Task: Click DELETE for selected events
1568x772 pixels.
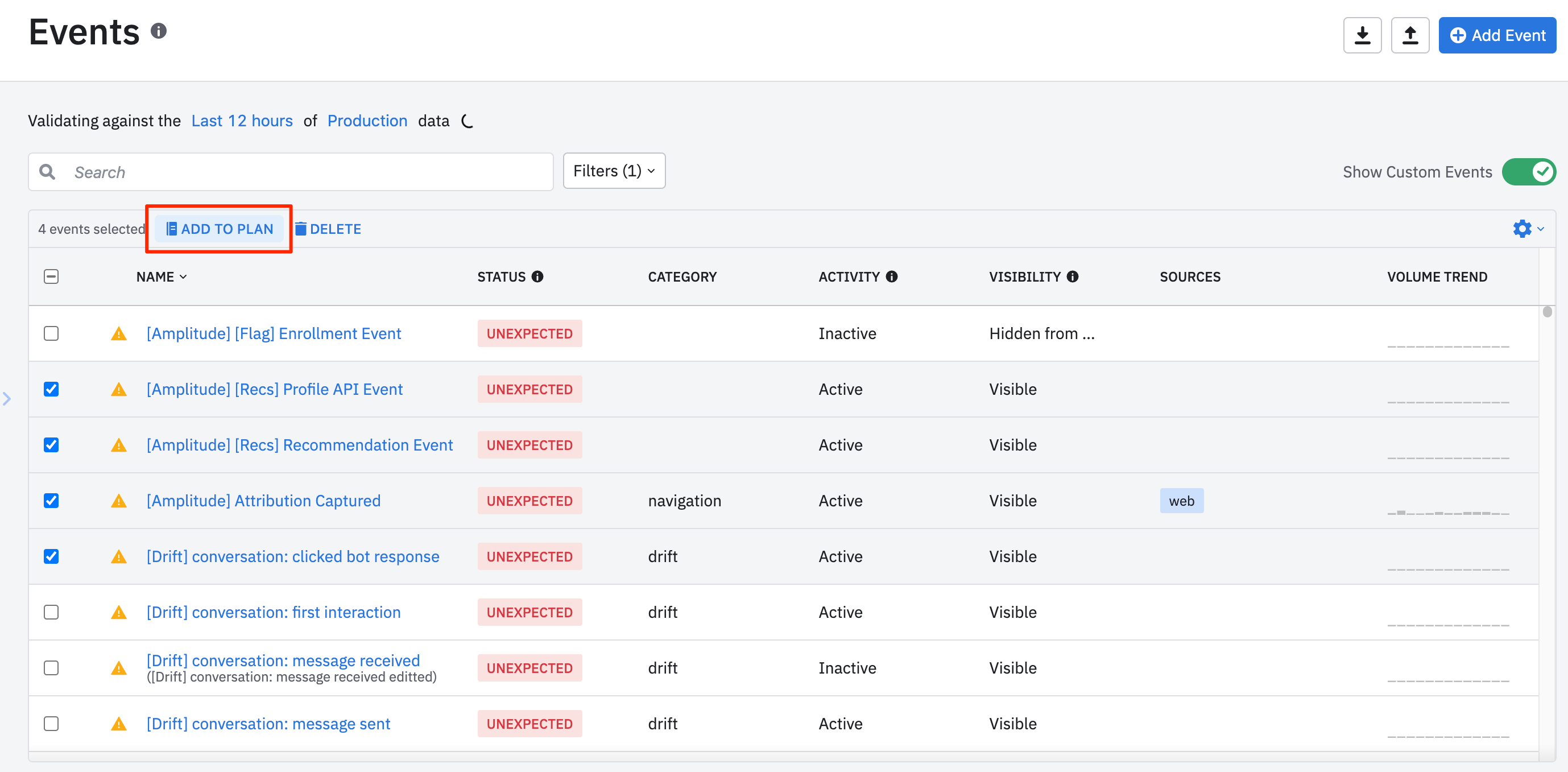Action: coord(328,229)
